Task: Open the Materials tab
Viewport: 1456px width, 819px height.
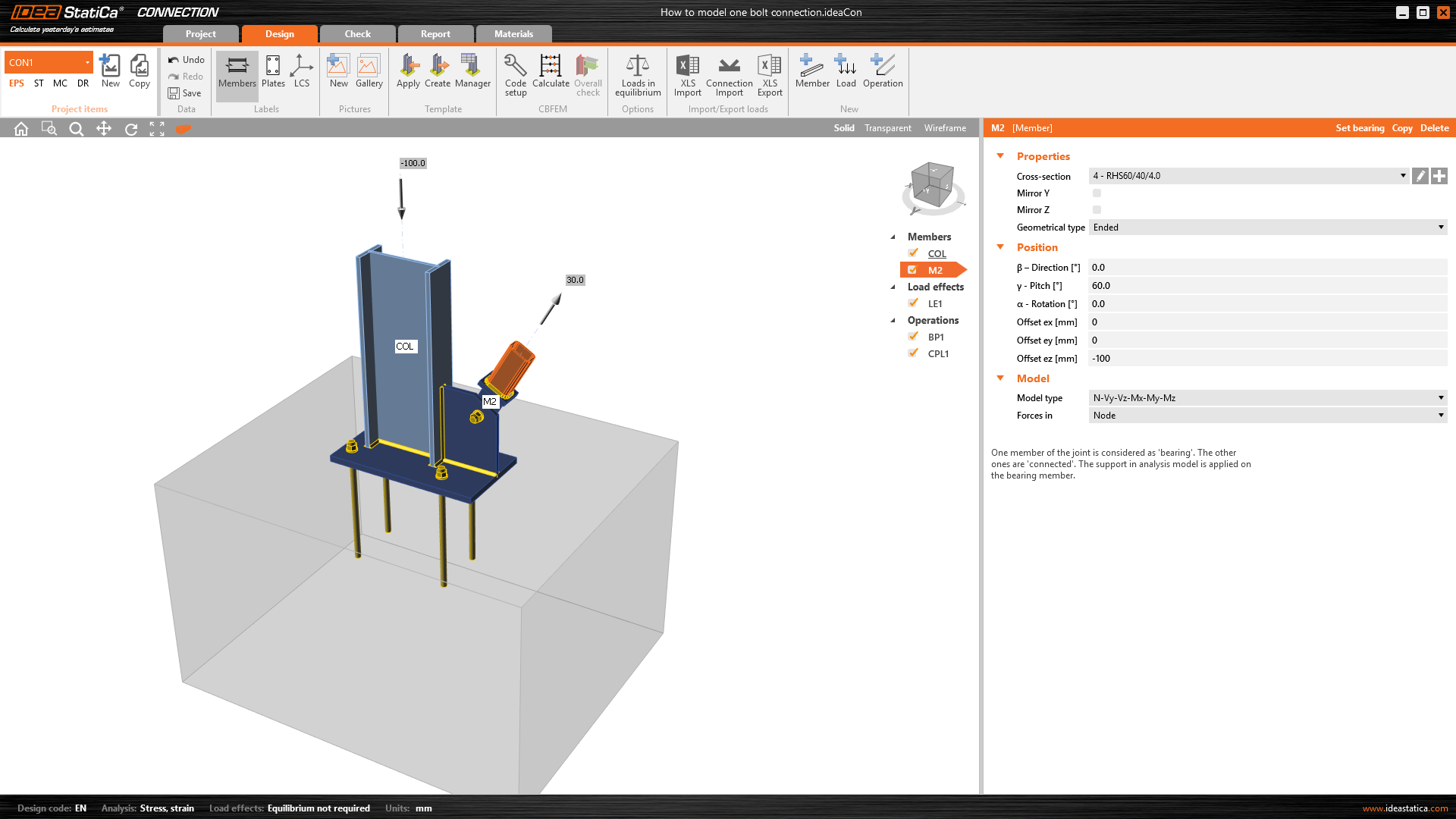Action: click(513, 34)
